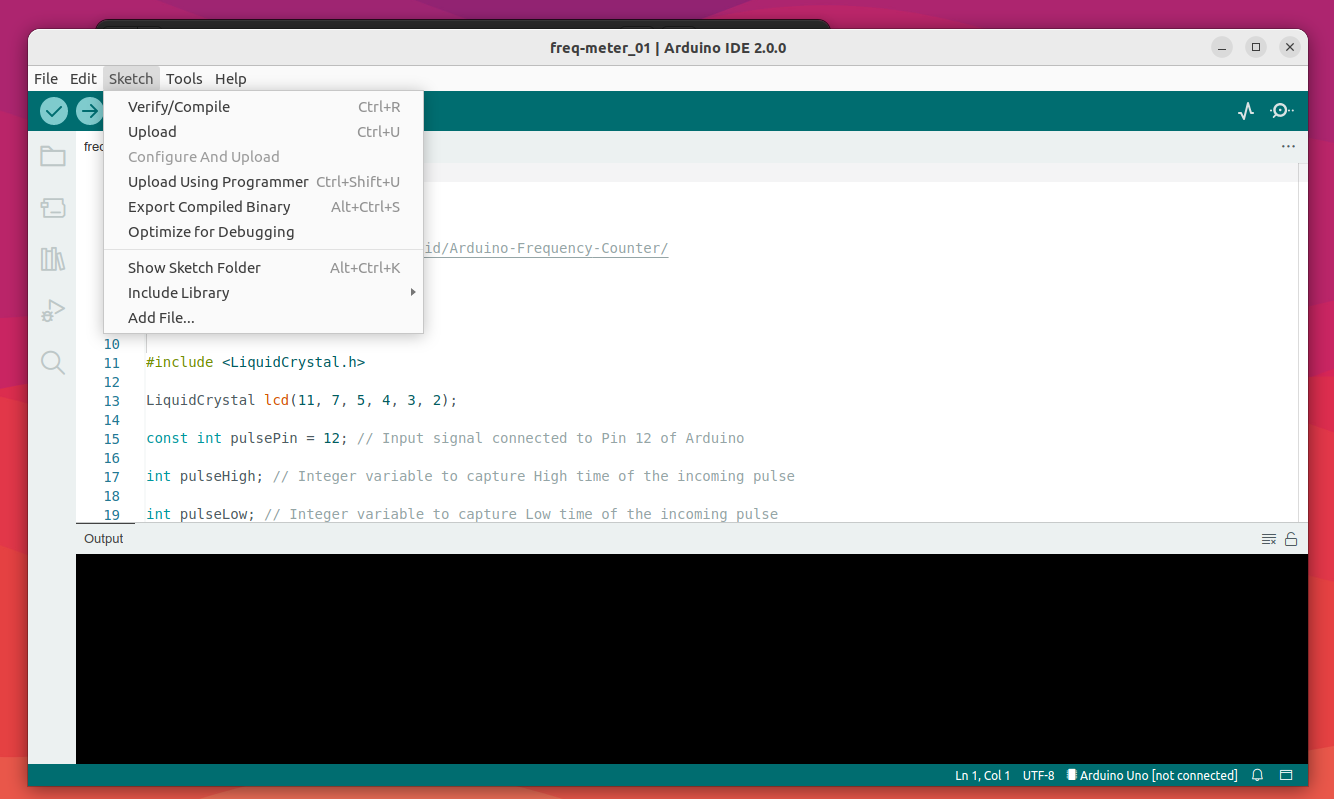Screen dimensions: 1334x799
Task: Open the Edit menu
Action: [x=83, y=79]
